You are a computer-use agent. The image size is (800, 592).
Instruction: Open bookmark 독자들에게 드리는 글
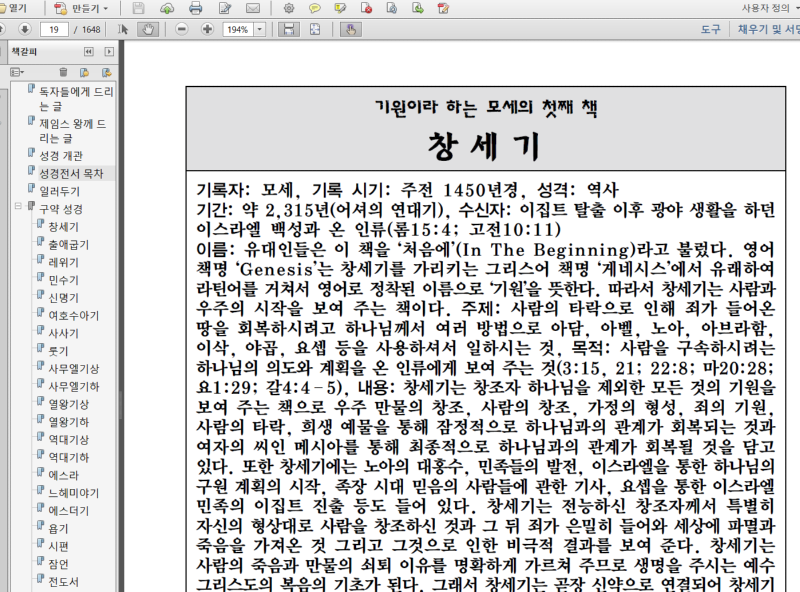pos(76,98)
